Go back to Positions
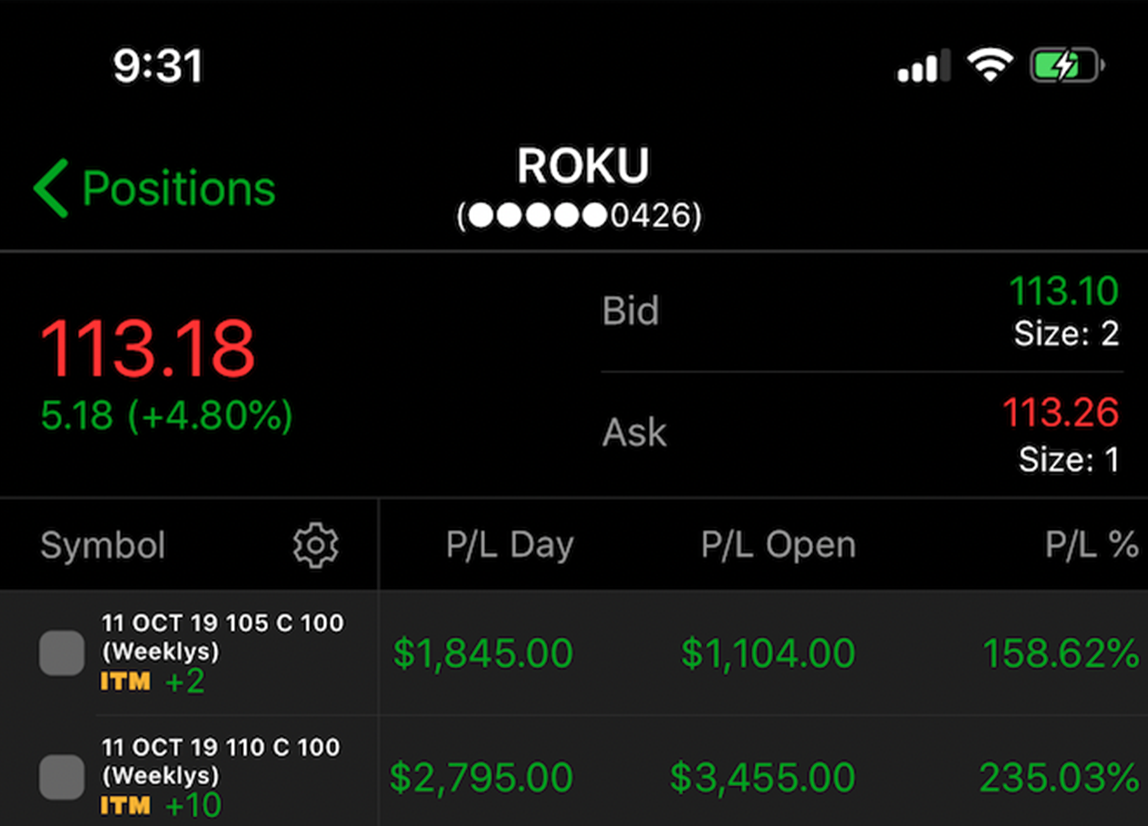This screenshot has height=826, width=1148. pyautogui.click(x=154, y=188)
